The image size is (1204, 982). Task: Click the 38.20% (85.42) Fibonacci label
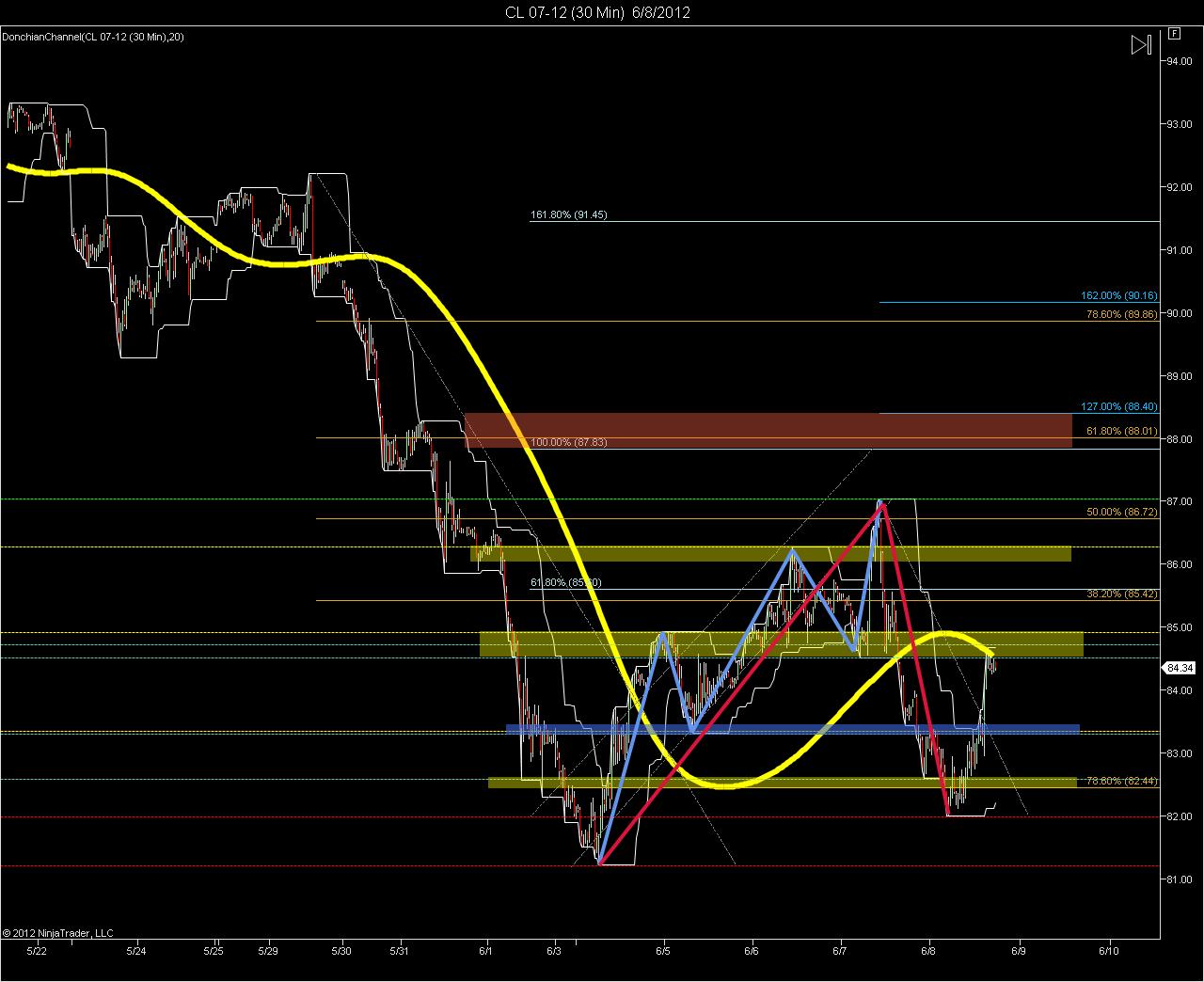tap(1122, 594)
